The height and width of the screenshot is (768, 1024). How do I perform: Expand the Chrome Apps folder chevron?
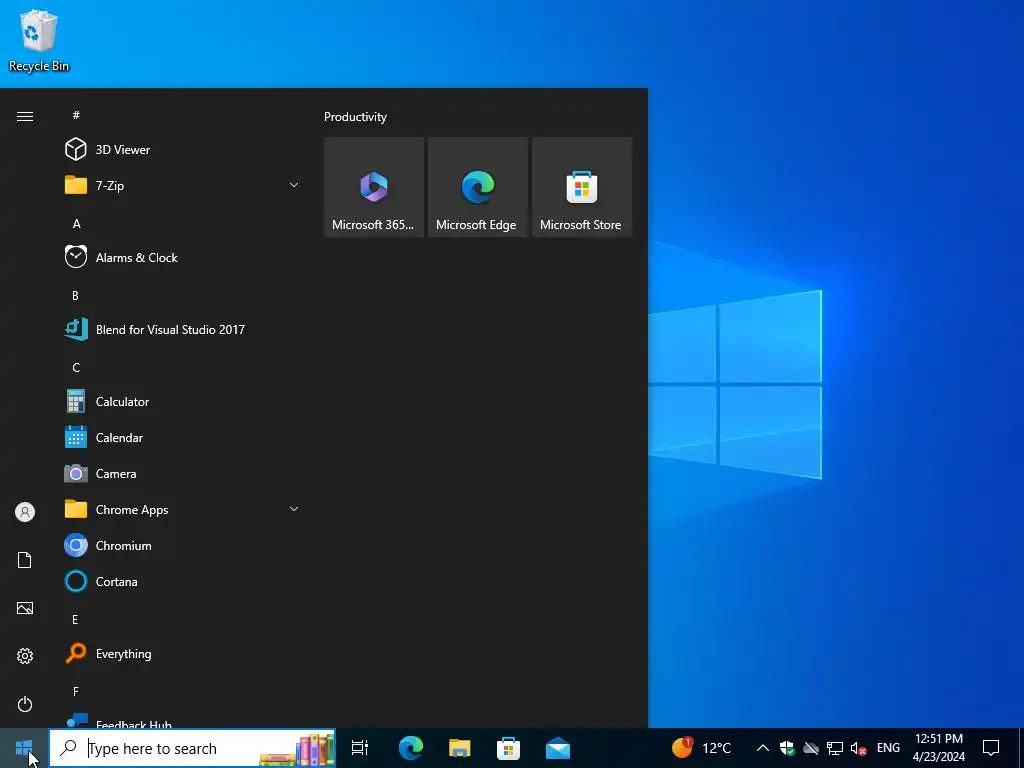[x=294, y=509]
